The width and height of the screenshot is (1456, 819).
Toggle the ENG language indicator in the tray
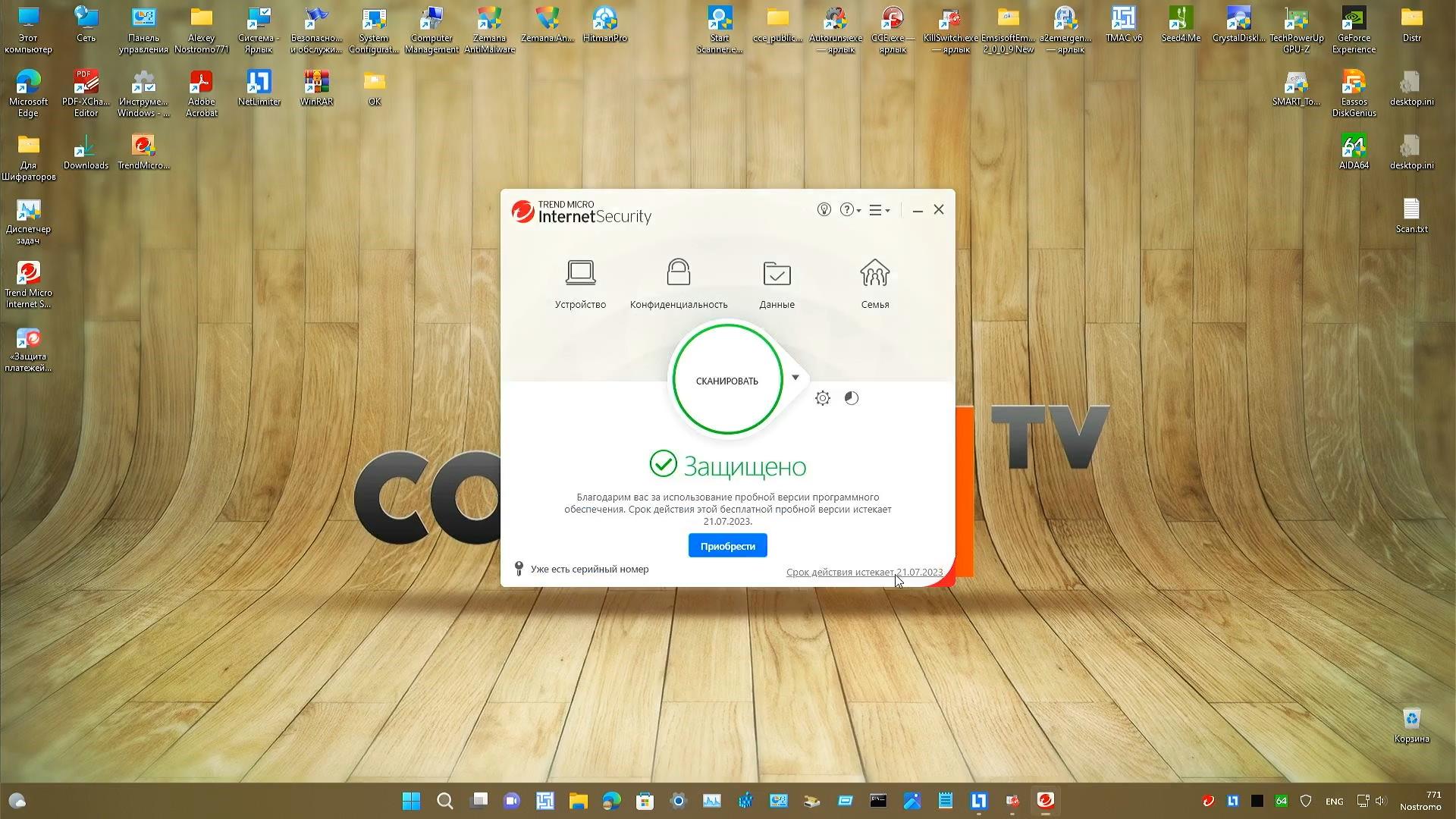(1334, 802)
